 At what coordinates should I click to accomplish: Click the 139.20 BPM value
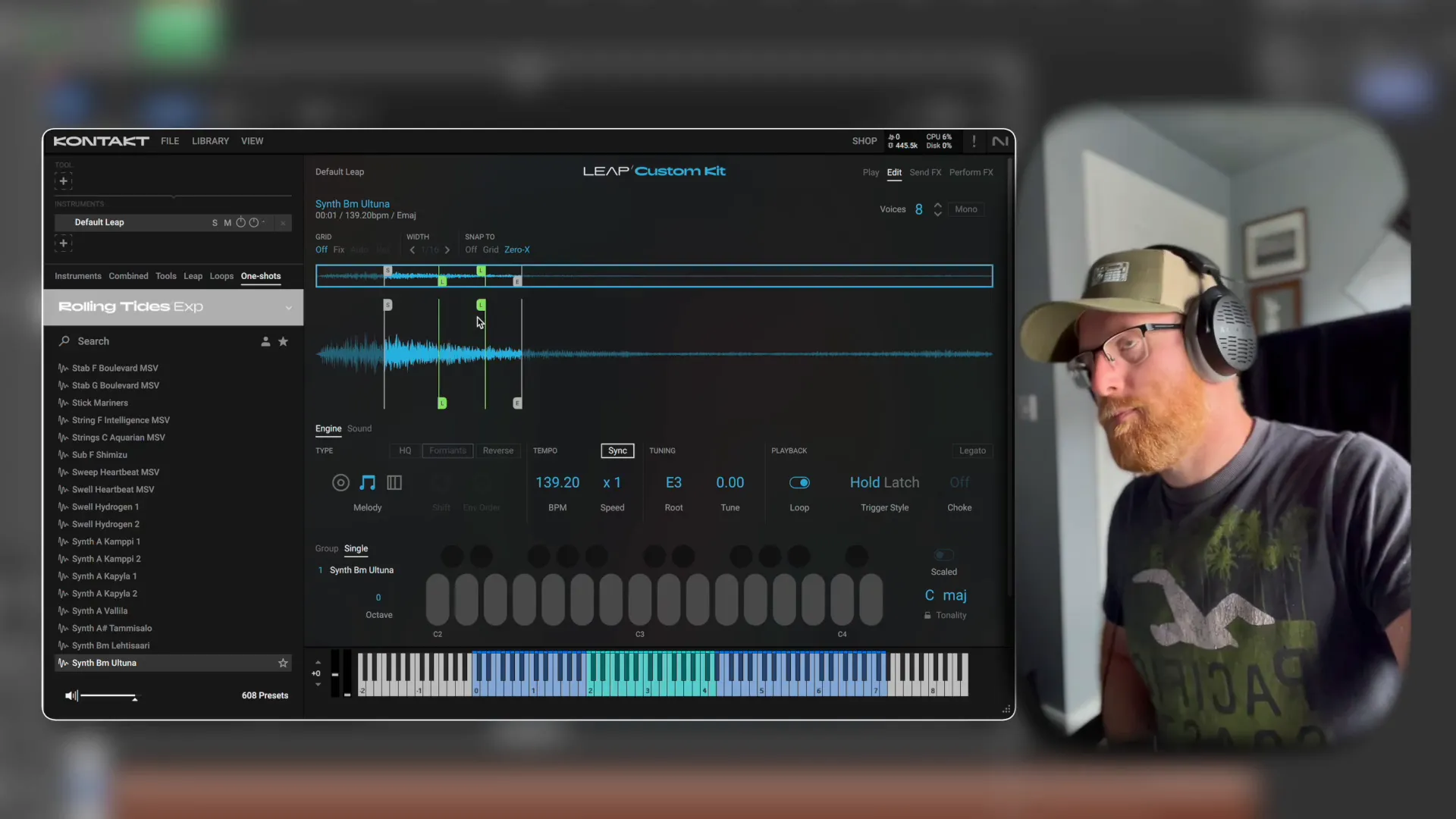click(x=557, y=482)
